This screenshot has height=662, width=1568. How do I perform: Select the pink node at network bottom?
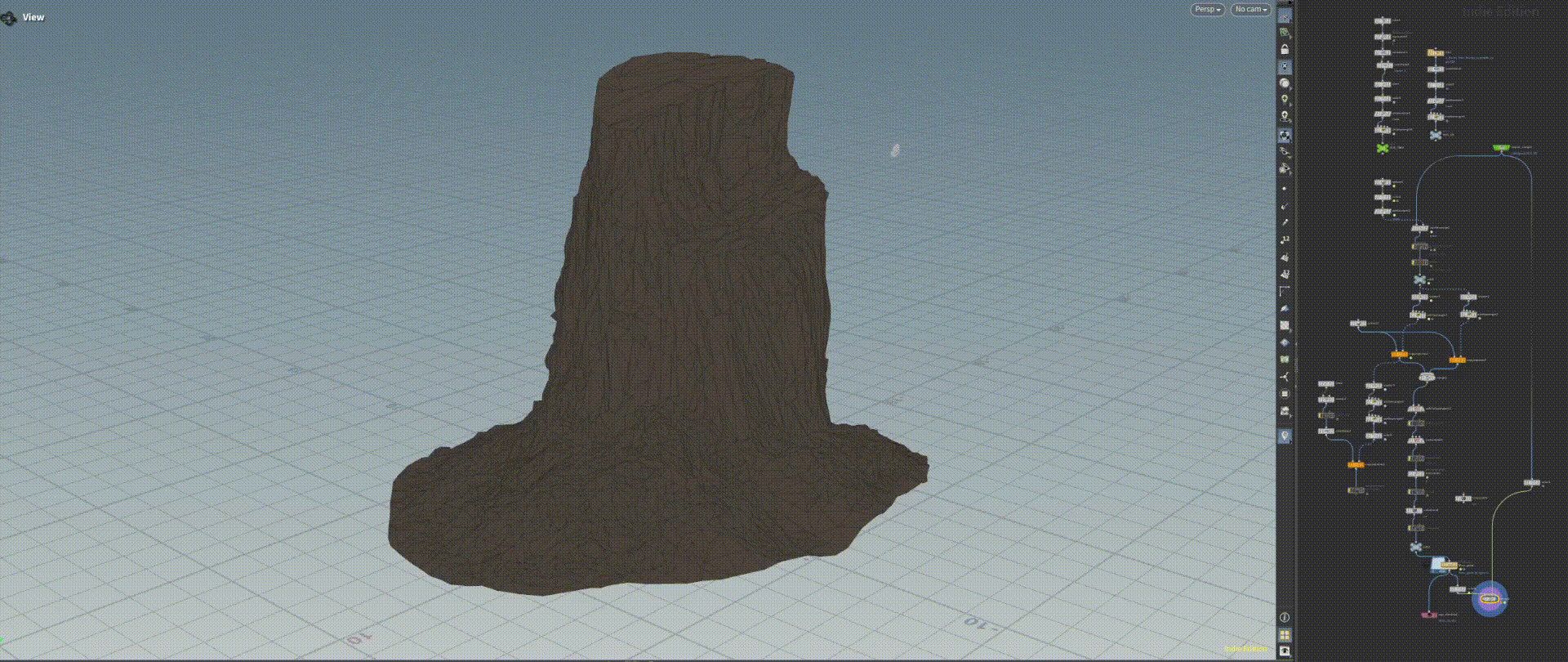[x=1428, y=615]
